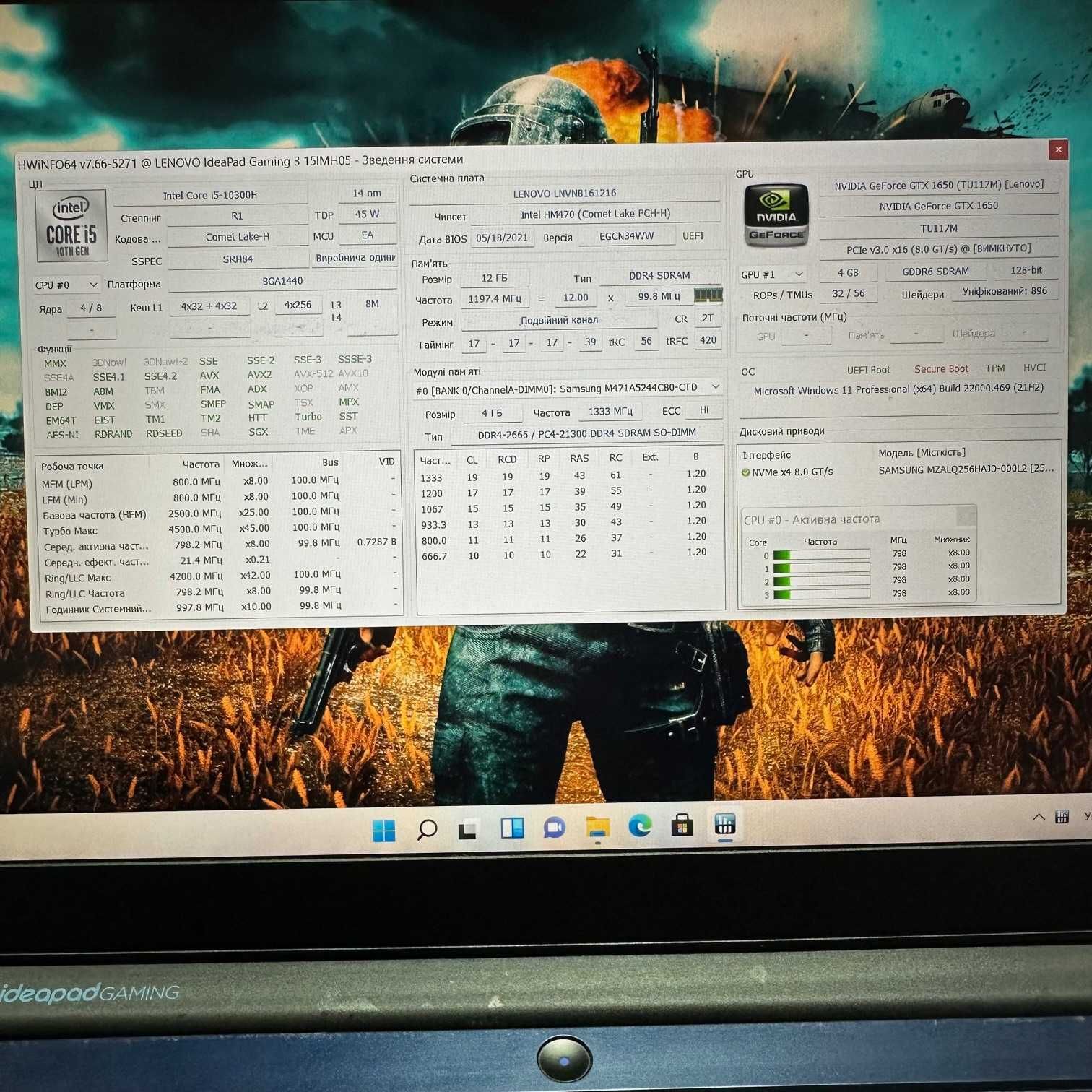This screenshot has width=1092, height=1092.
Task: Click the Intel HM470 chipset field
Action: [x=595, y=214]
